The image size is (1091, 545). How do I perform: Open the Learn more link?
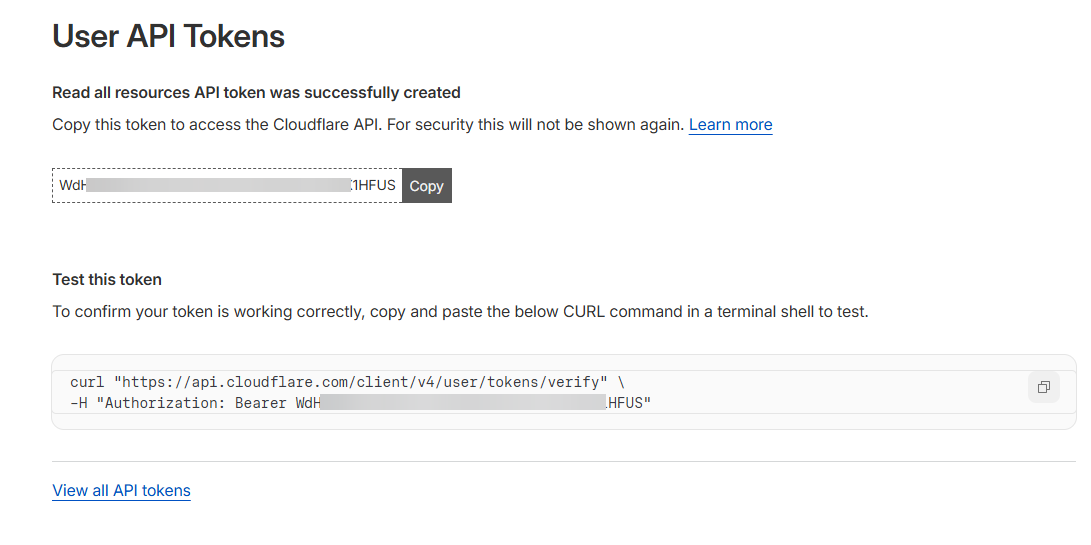point(730,125)
